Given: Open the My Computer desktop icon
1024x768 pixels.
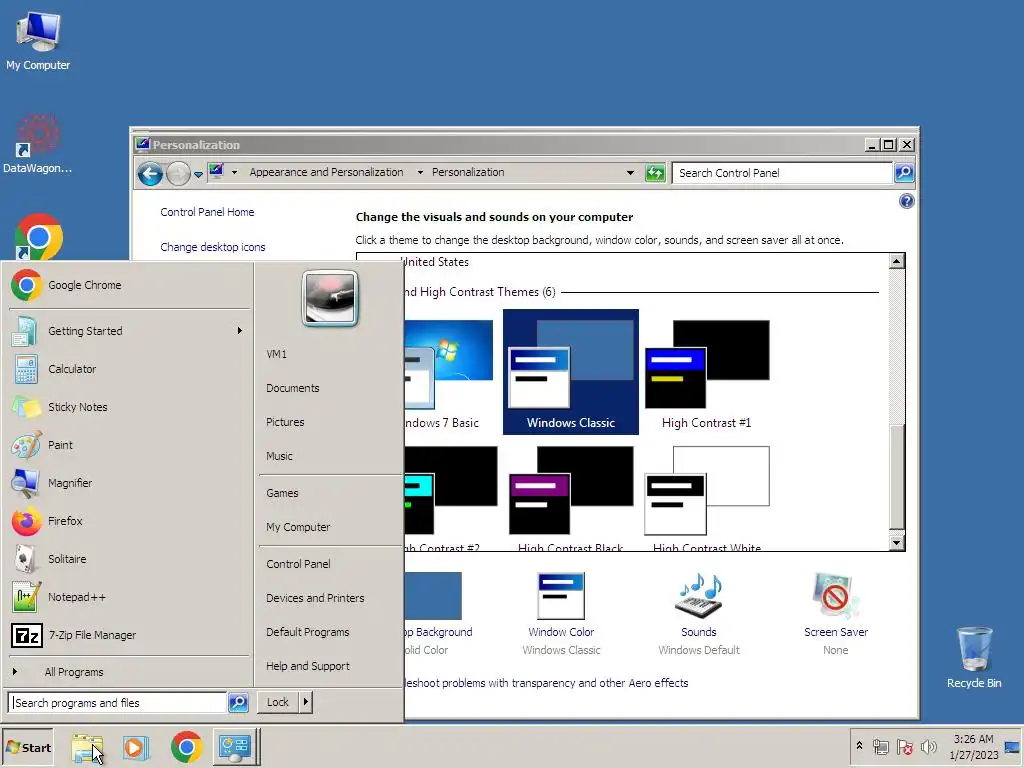Looking at the screenshot, I should (x=38, y=40).
